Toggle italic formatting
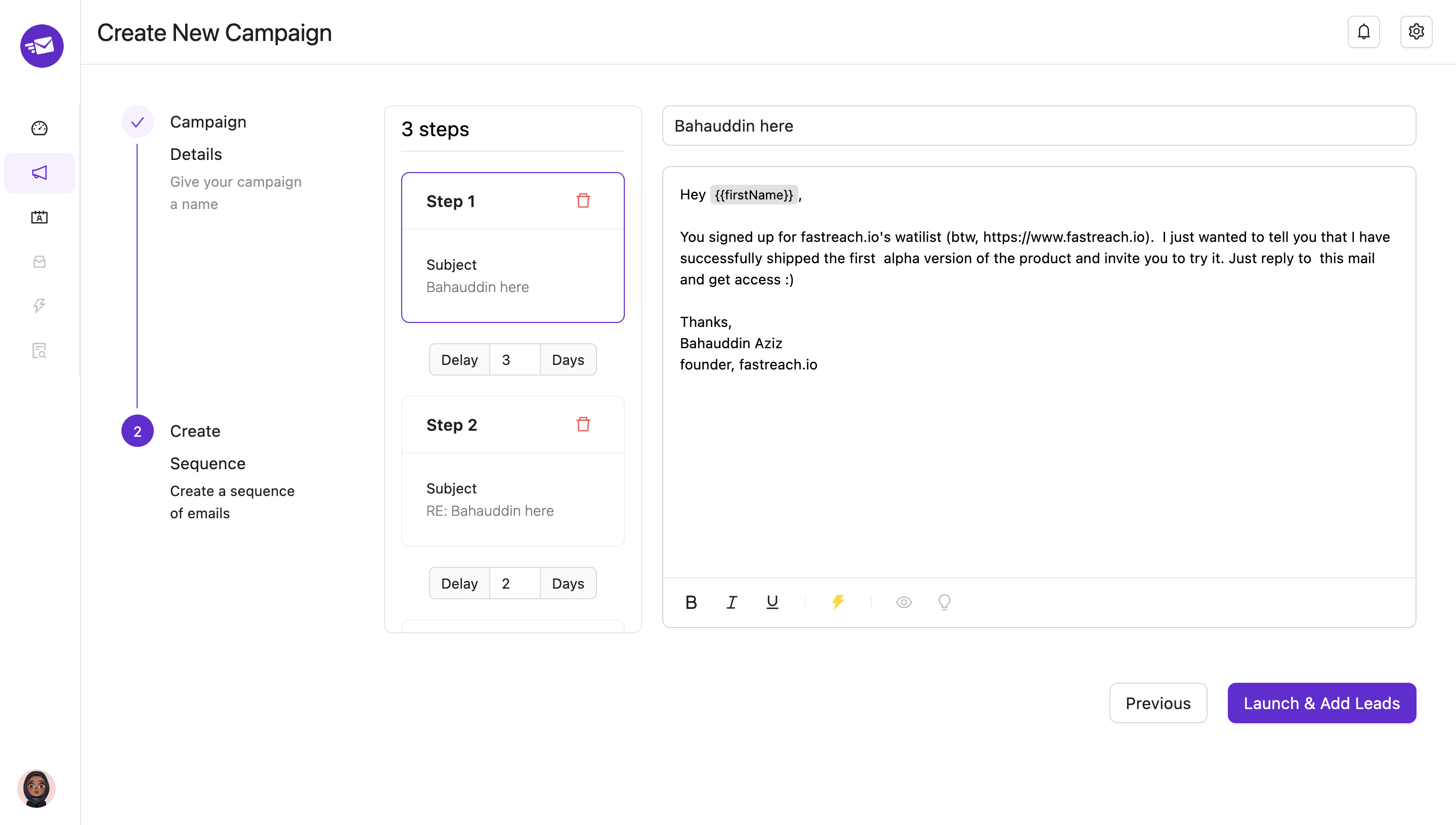 731,602
